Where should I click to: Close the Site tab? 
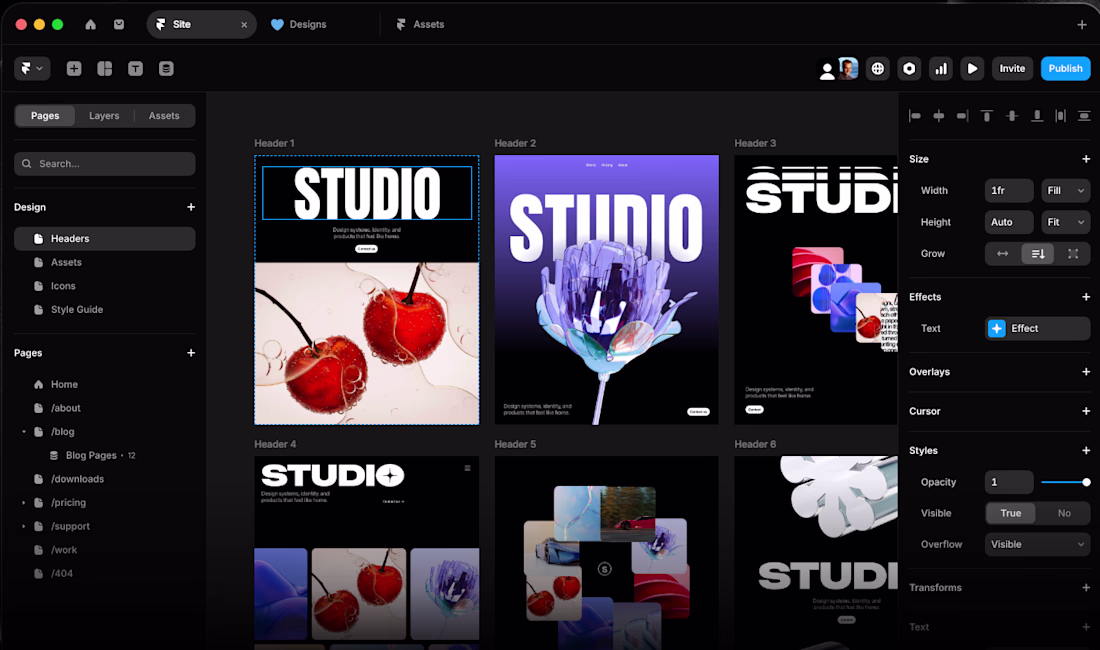click(244, 25)
